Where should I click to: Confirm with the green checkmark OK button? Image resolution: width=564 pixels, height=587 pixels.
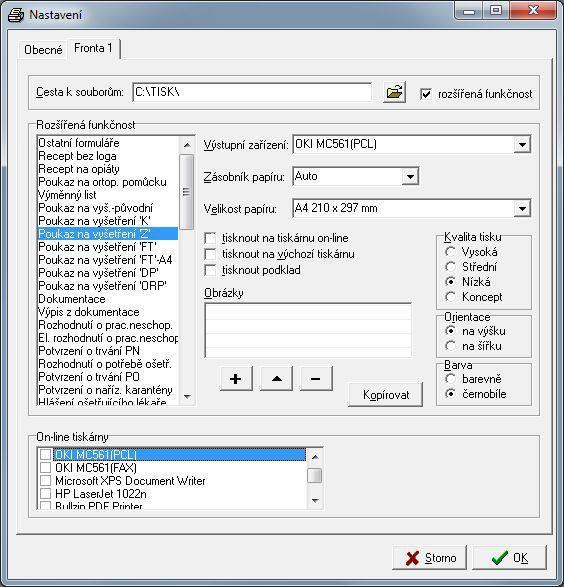(509, 558)
